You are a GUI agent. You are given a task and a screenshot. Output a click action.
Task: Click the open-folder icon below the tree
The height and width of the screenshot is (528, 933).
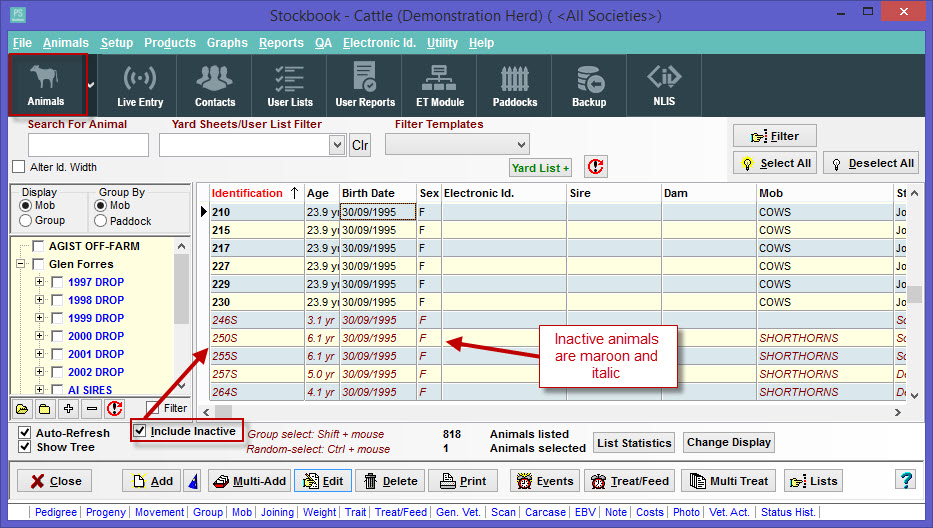pyautogui.click(x=22, y=409)
